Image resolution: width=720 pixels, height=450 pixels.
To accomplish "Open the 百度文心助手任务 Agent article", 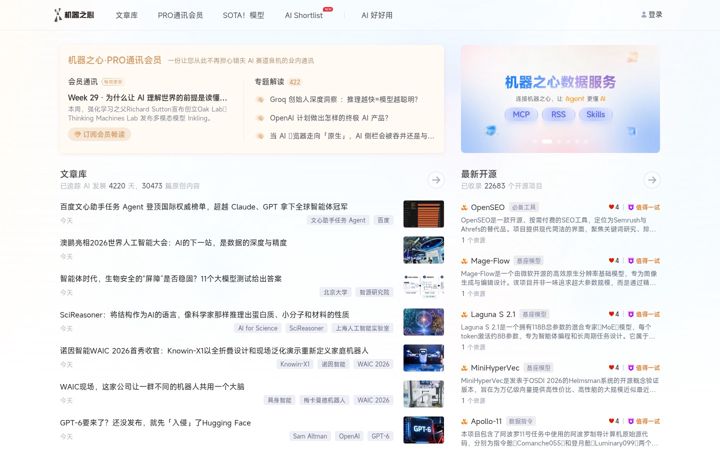I will [204, 207].
